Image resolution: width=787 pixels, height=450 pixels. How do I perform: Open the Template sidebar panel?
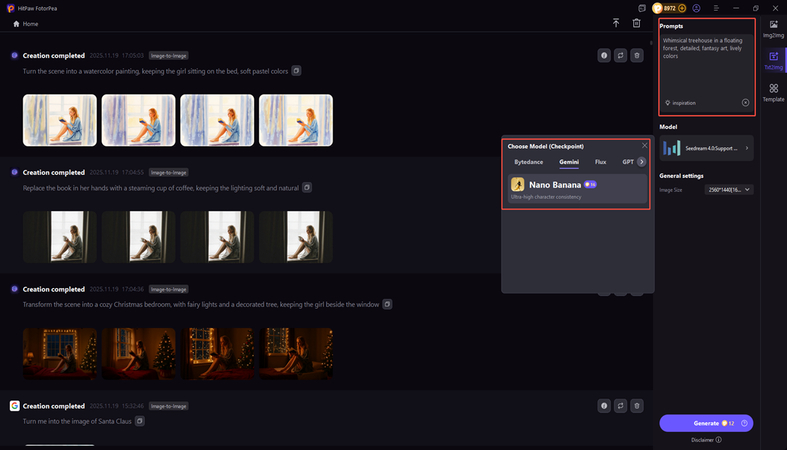[x=773, y=93]
